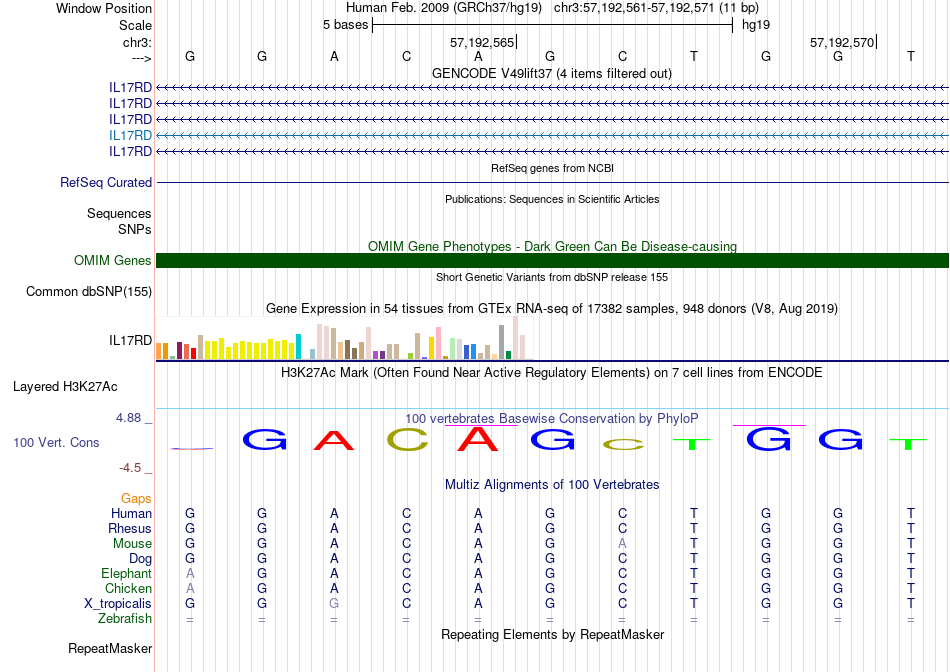Click the 'RefSeq genes from NCBI' track title

coord(552,168)
